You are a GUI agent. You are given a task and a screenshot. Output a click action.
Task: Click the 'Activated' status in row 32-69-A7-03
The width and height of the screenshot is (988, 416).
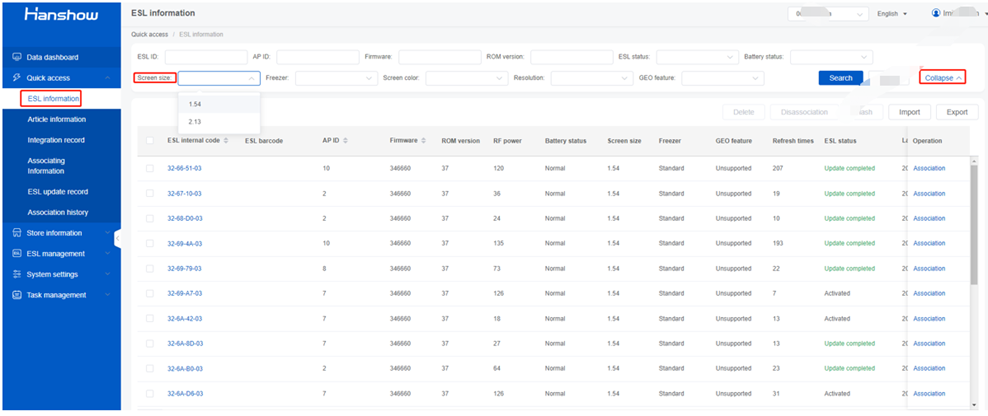(x=837, y=294)
